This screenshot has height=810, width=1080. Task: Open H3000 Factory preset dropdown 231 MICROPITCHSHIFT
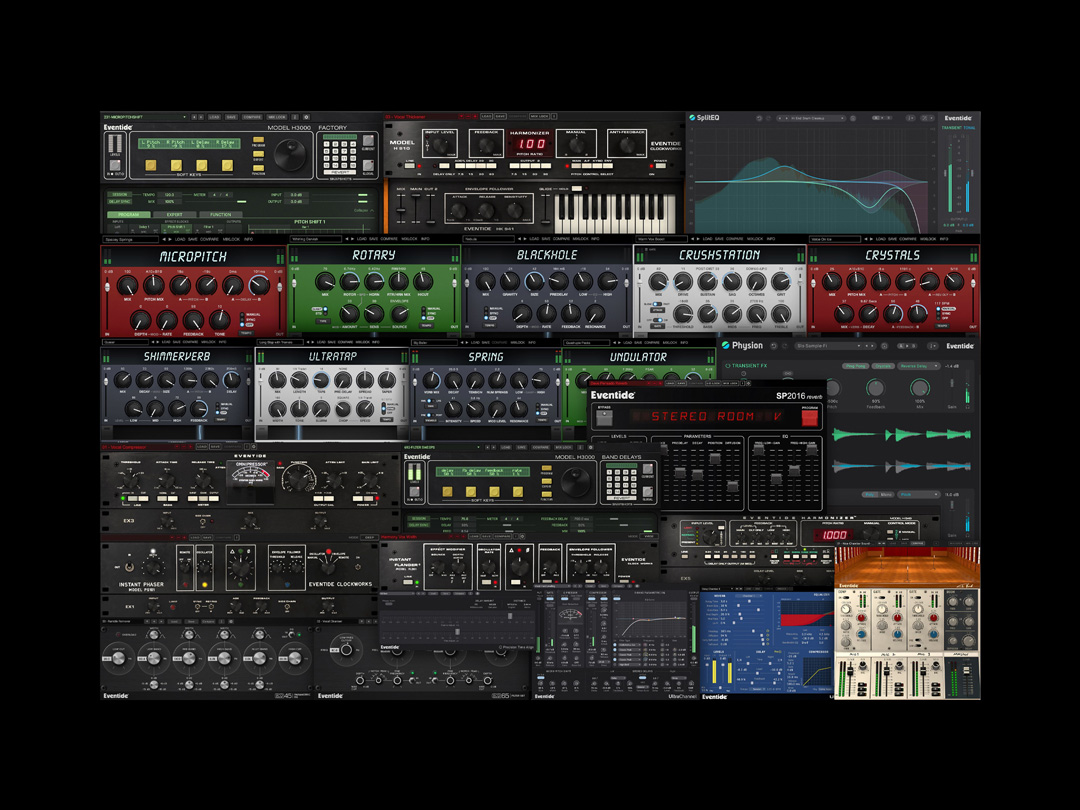coord(145,117)
